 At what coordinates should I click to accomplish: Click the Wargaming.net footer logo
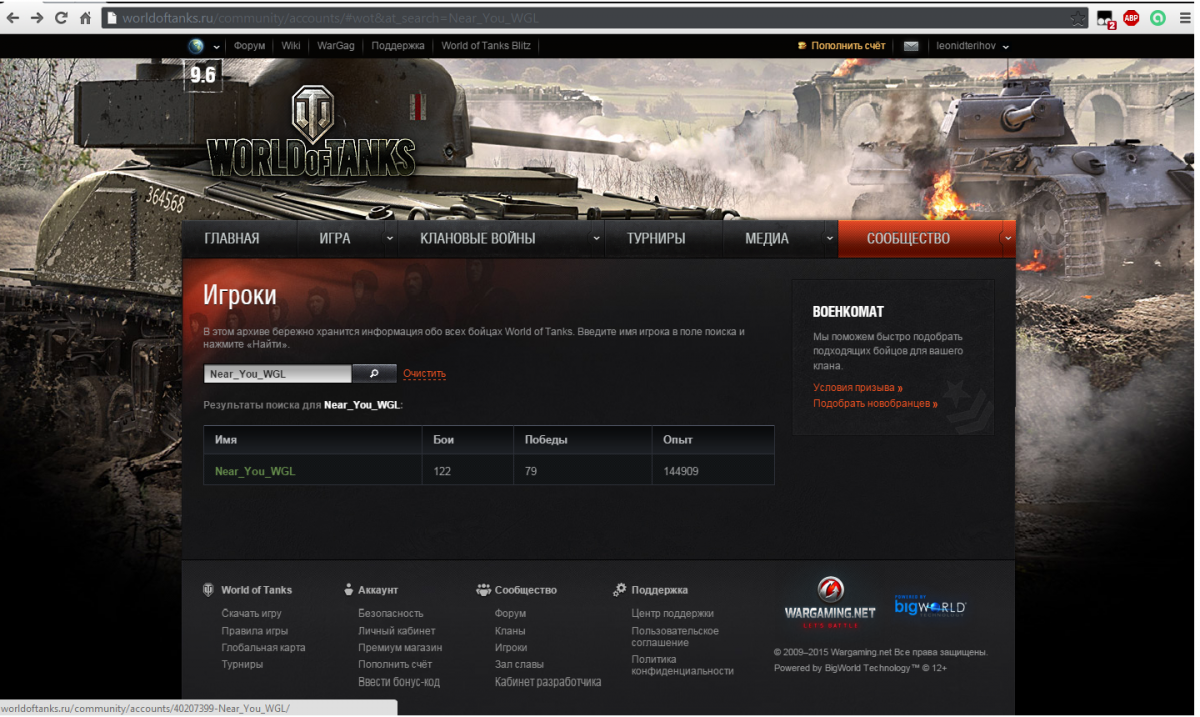(830, 601)
